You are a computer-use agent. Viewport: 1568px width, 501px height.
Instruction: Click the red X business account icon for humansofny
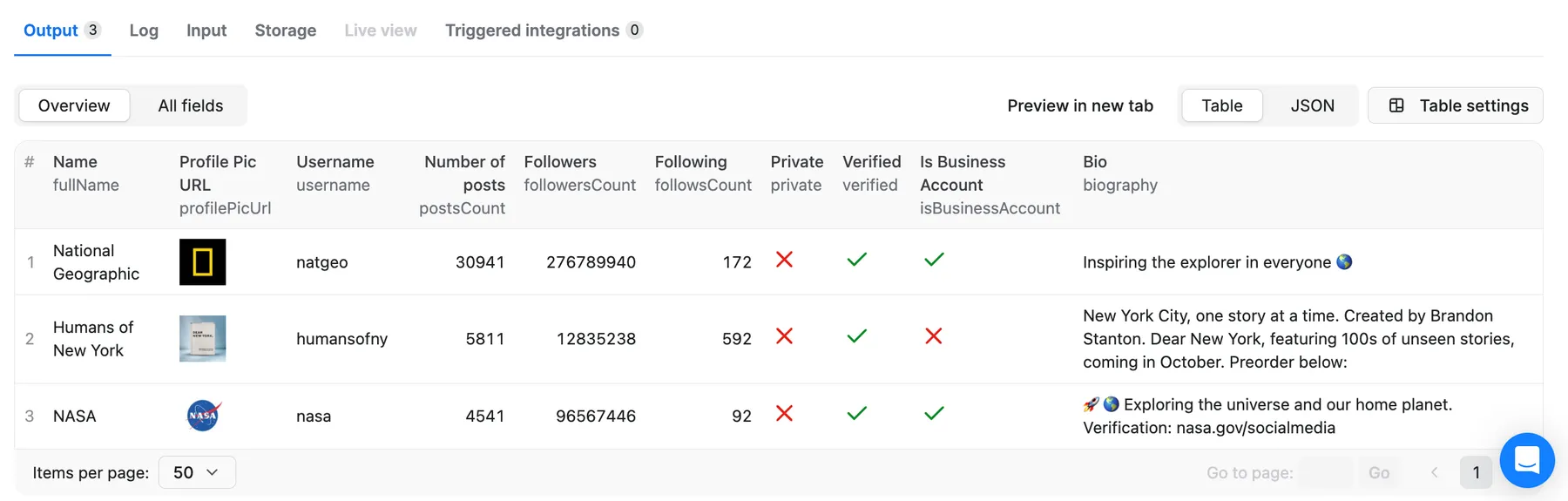click(x=933, y=336)
